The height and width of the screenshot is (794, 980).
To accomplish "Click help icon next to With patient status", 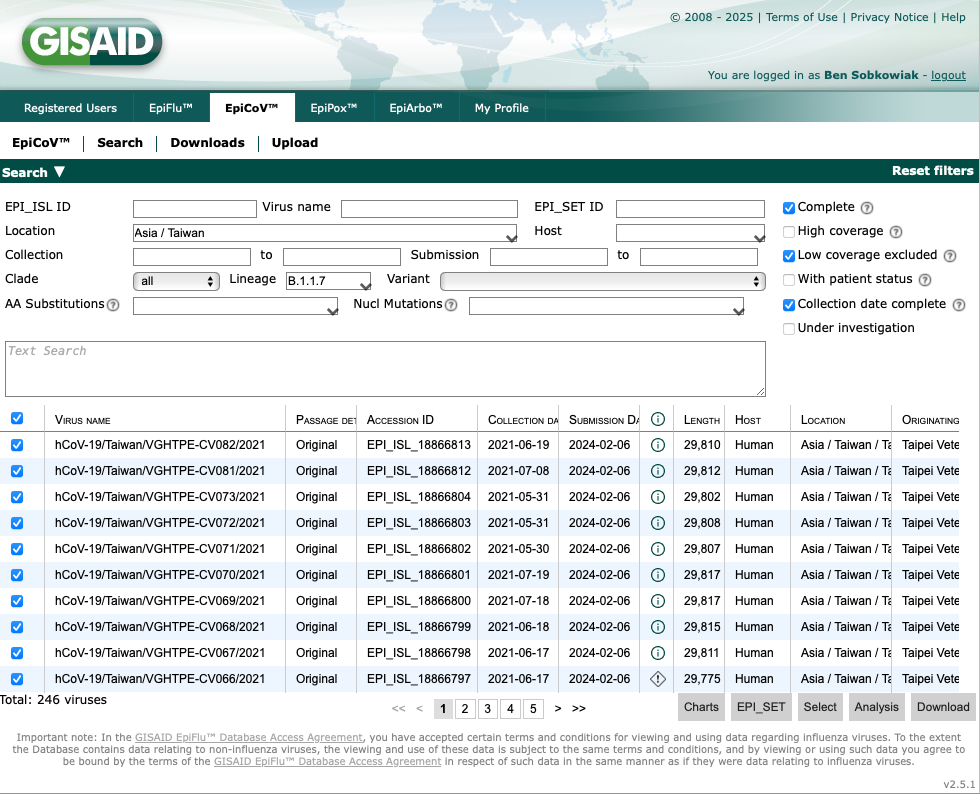I will pos(925,280).
